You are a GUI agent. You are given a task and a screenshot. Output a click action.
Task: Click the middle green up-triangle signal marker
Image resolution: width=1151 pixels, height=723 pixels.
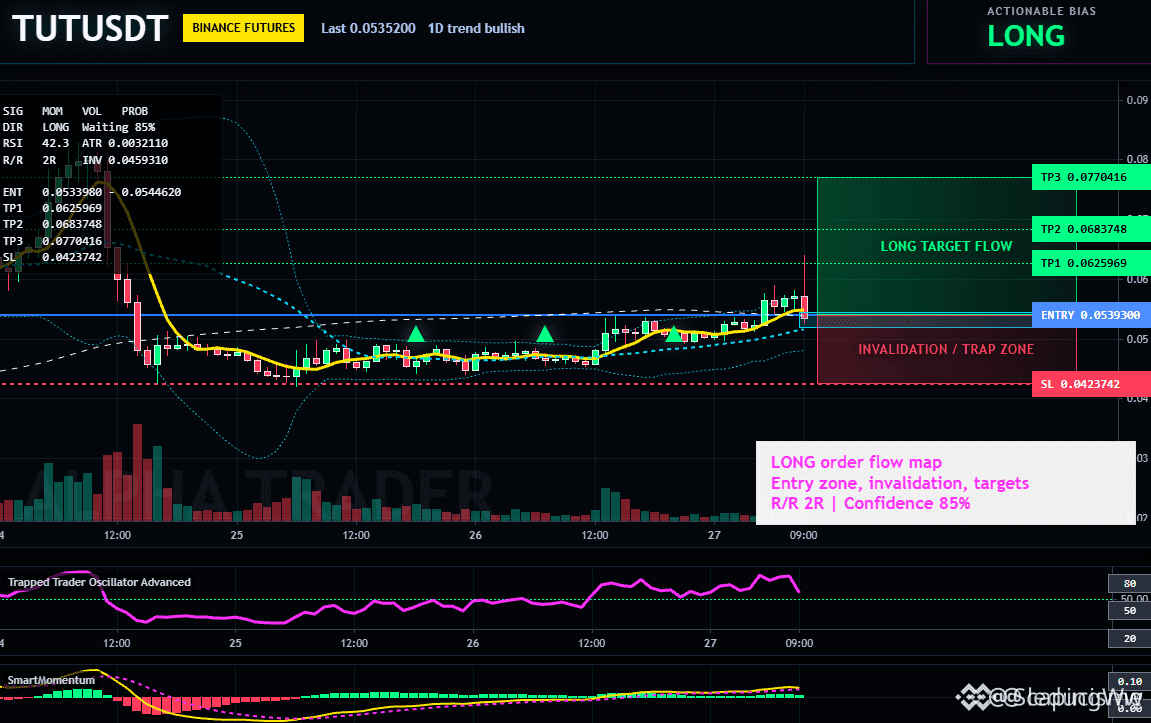tap(545, 334)
